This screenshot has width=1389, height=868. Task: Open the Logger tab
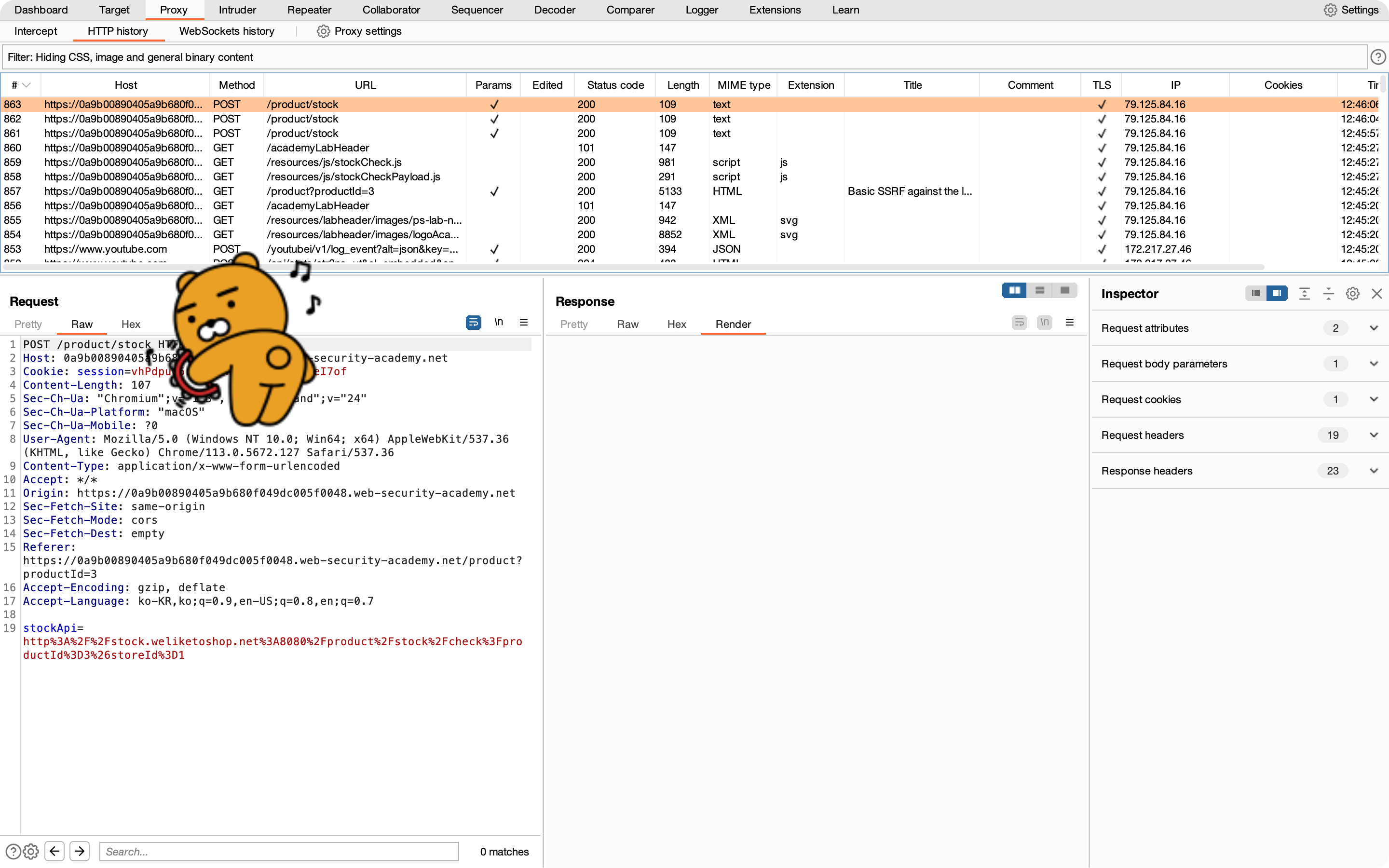click(x=701, y=10)
